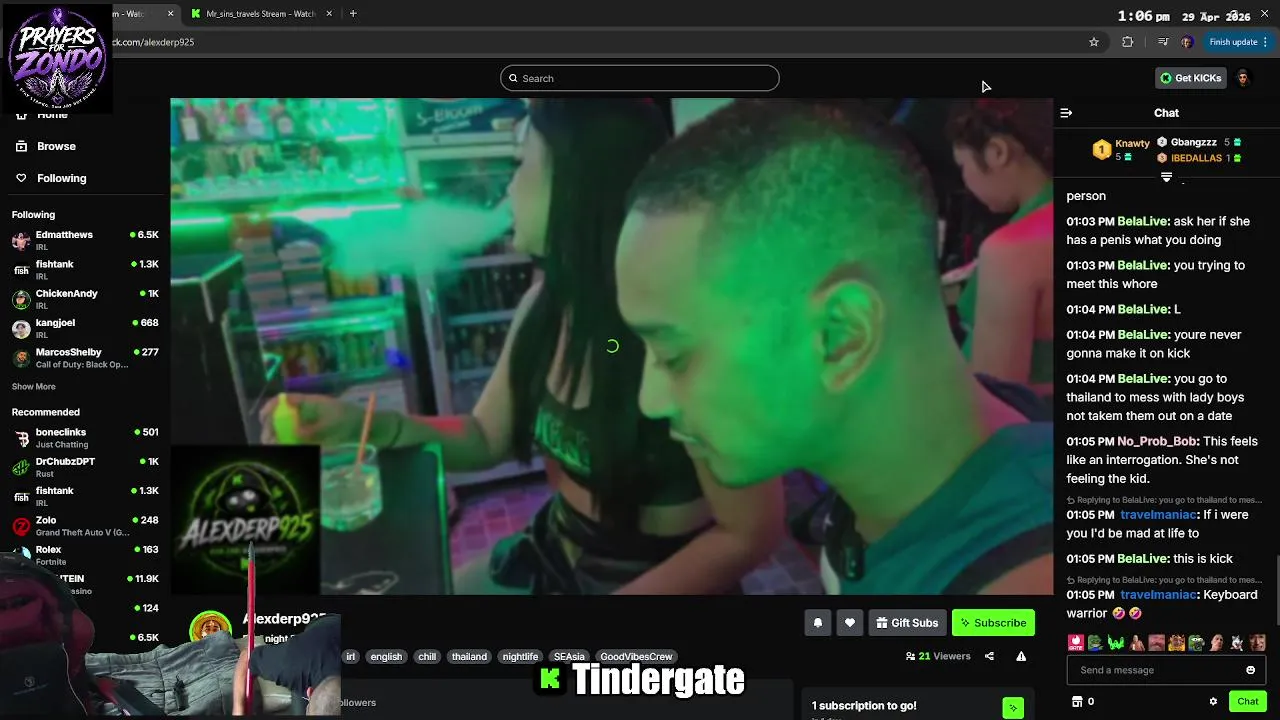This screenshot has height=720, width=1280.
Task: Click the green subscribe icon in subscription goal
Action: pos(1013,708)
